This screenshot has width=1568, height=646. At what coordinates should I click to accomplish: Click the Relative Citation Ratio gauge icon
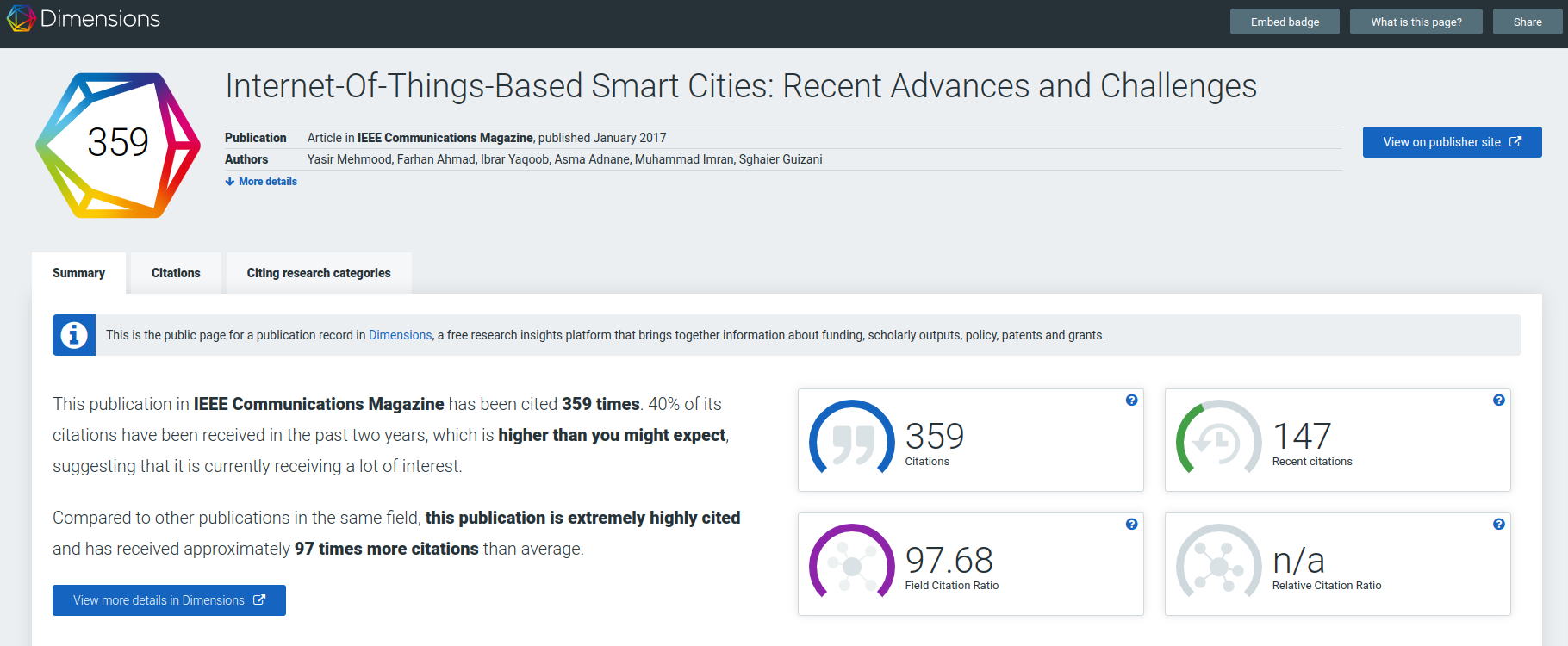pos(1218,565)
